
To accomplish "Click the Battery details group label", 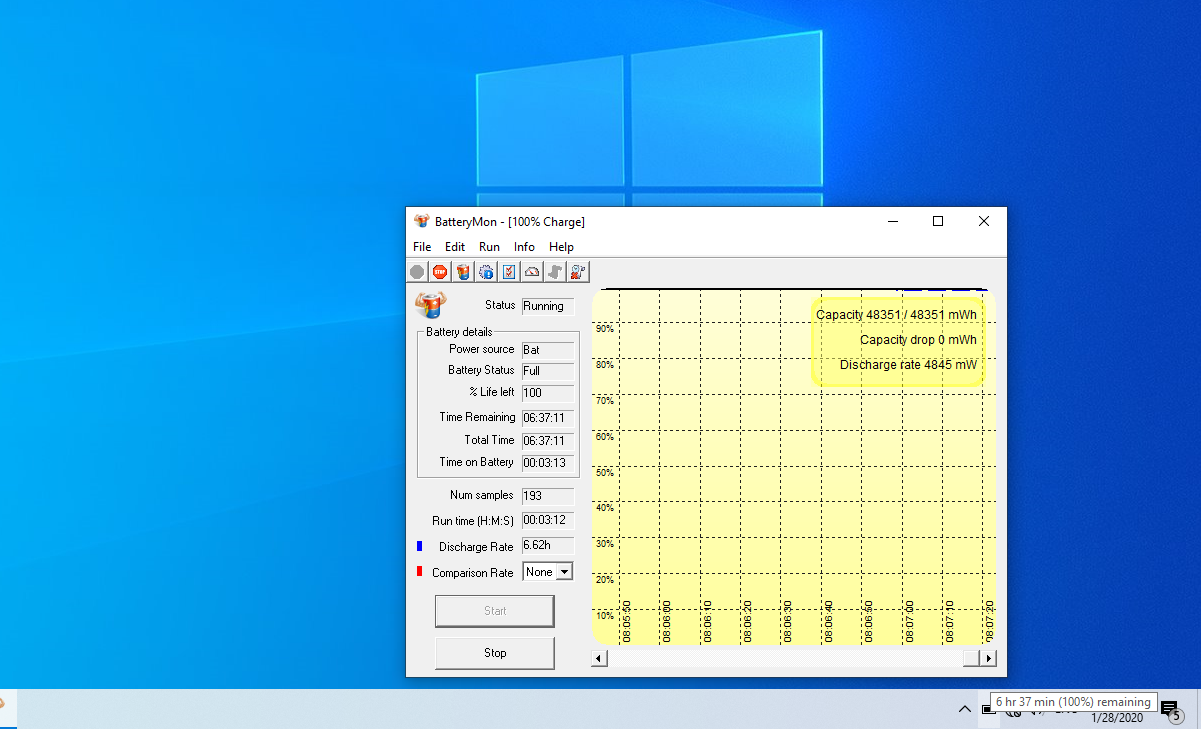I will point(459,332).
